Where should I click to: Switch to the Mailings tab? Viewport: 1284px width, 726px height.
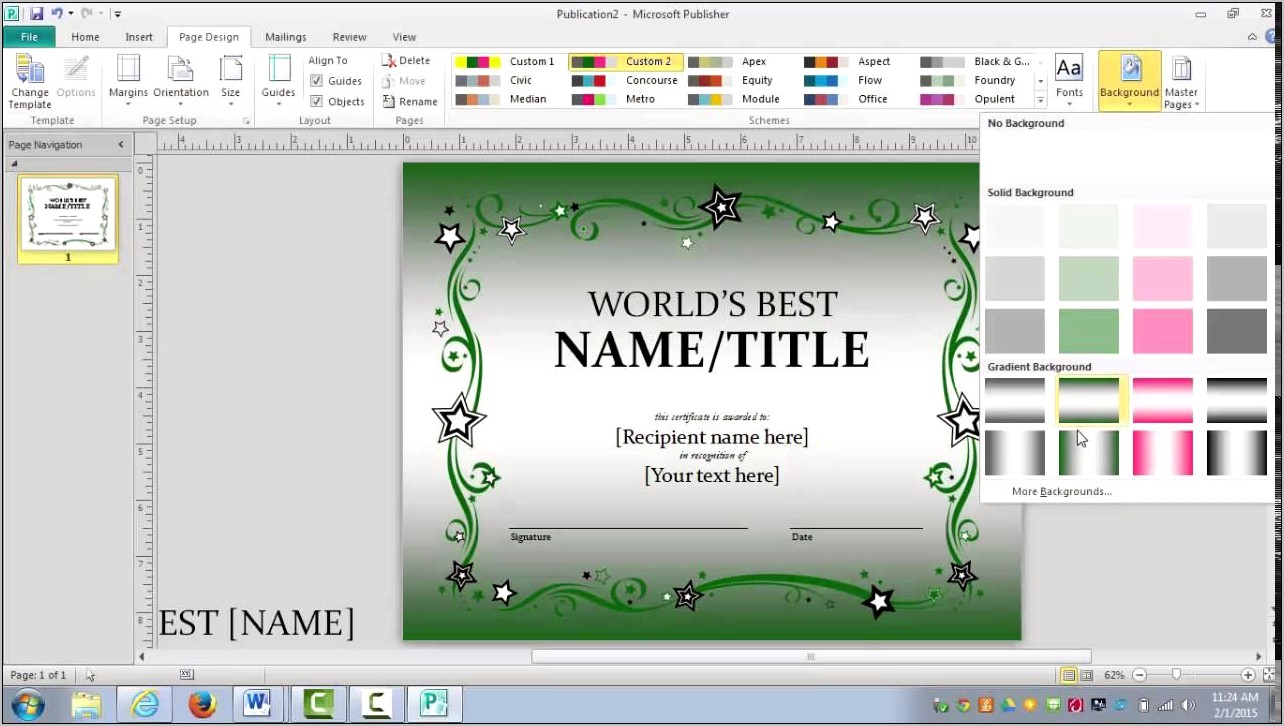tap(286, 37)
